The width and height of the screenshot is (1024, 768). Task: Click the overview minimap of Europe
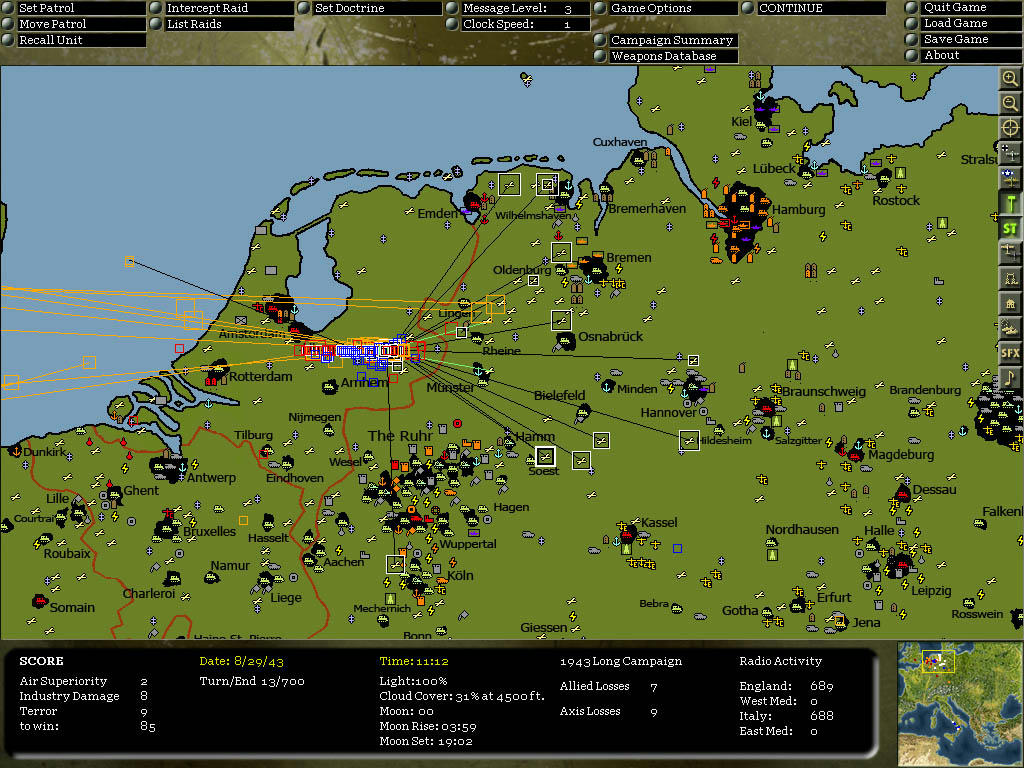(x=959, y=703)
